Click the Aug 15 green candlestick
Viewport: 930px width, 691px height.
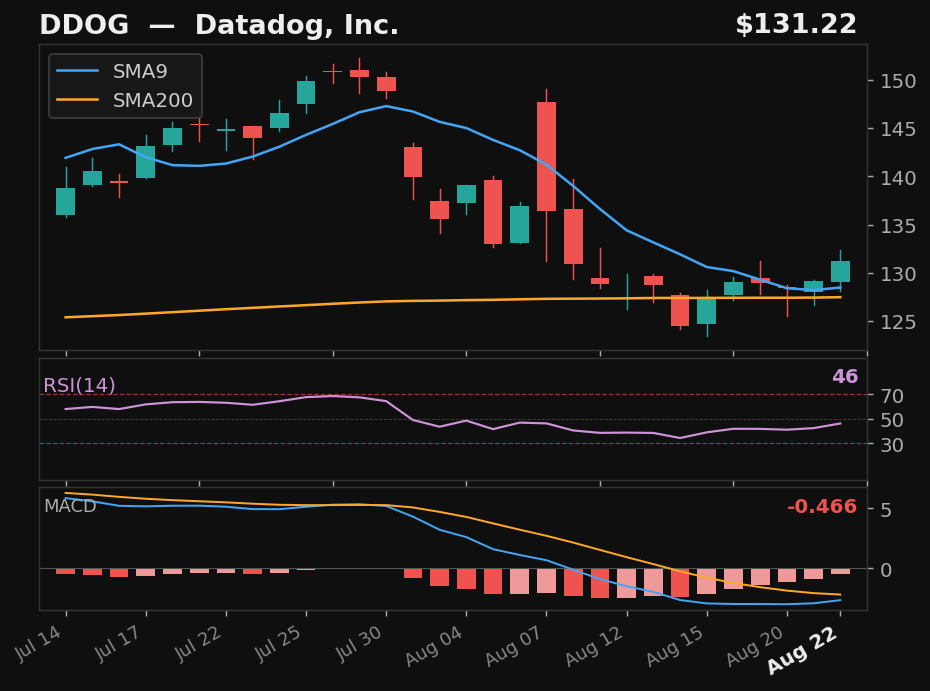(x=706, y=311)
